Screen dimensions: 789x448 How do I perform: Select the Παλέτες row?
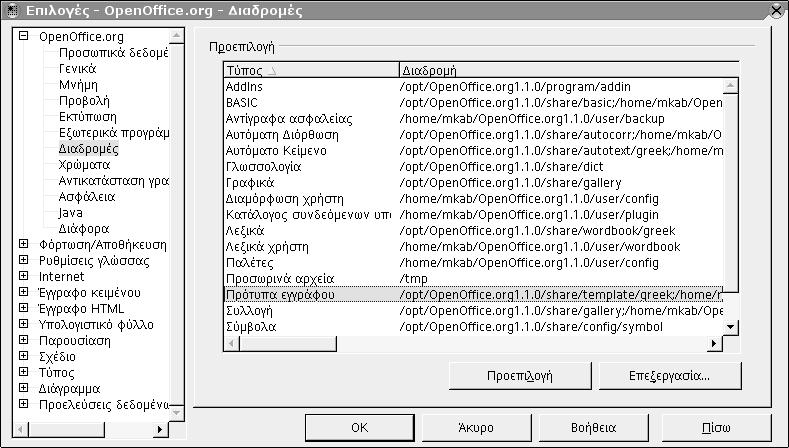[473, 263]
